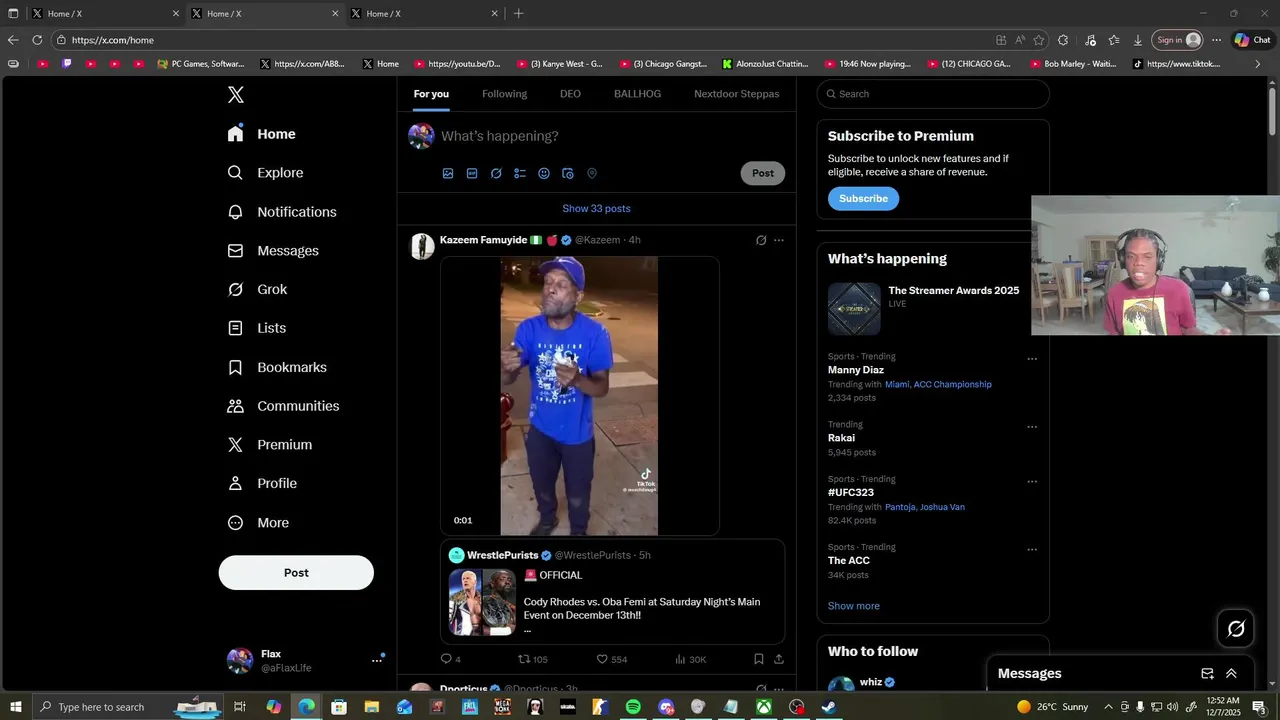1280x720 pixels.
Task: Expand the Messages drawer
Action: coord(1231,674)
